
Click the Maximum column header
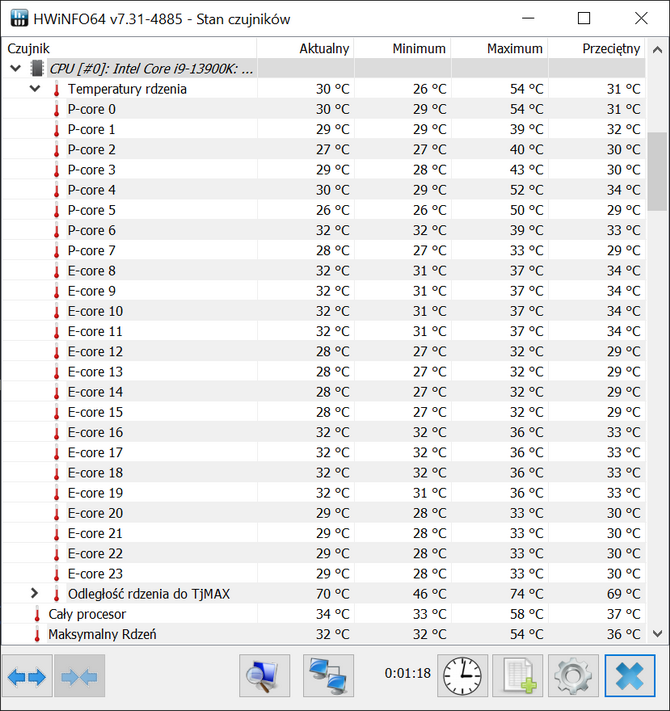click(x=499, y=49)
